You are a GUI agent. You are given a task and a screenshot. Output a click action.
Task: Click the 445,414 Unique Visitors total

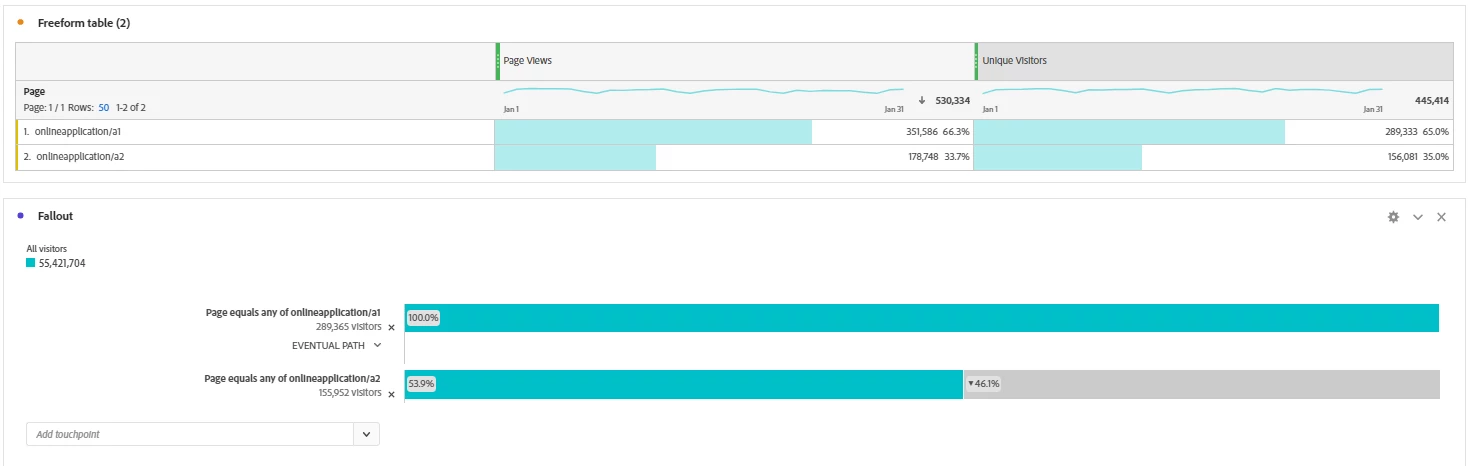(x=1432, y=100)
